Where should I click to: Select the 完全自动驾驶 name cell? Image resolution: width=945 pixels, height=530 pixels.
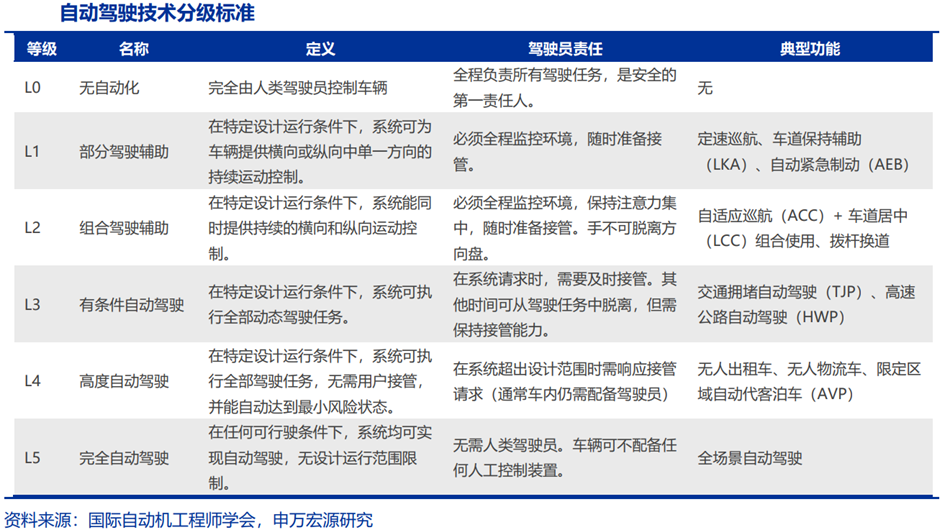(124, 458)
